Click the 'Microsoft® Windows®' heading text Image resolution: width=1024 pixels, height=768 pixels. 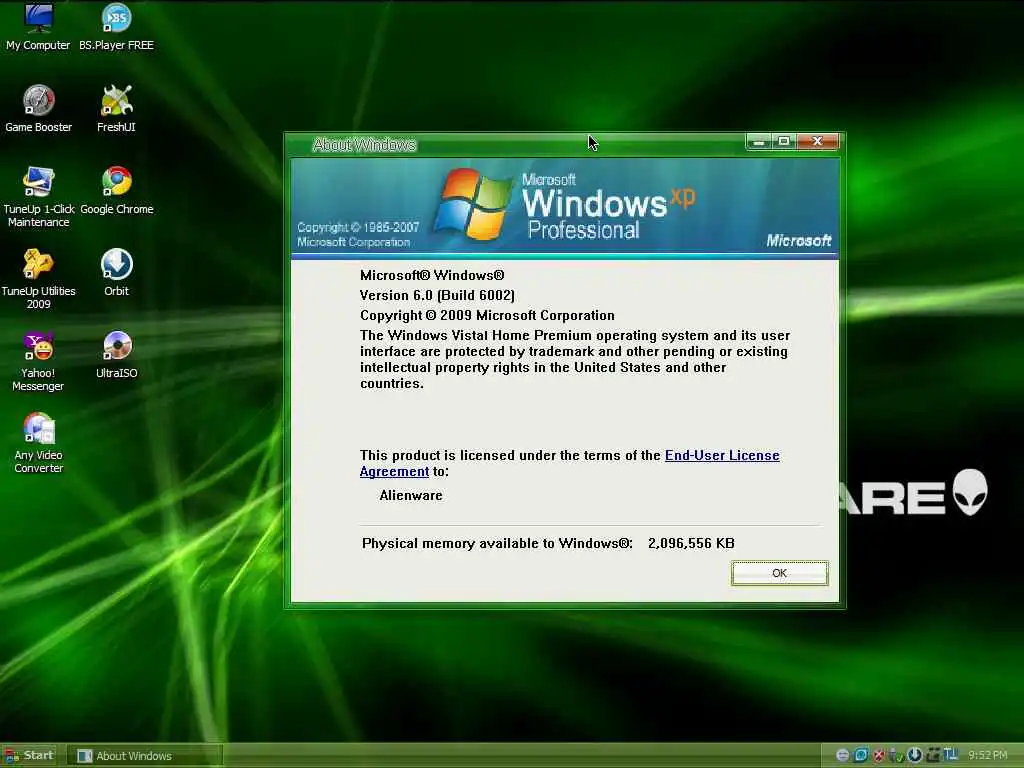pos(432,275)
